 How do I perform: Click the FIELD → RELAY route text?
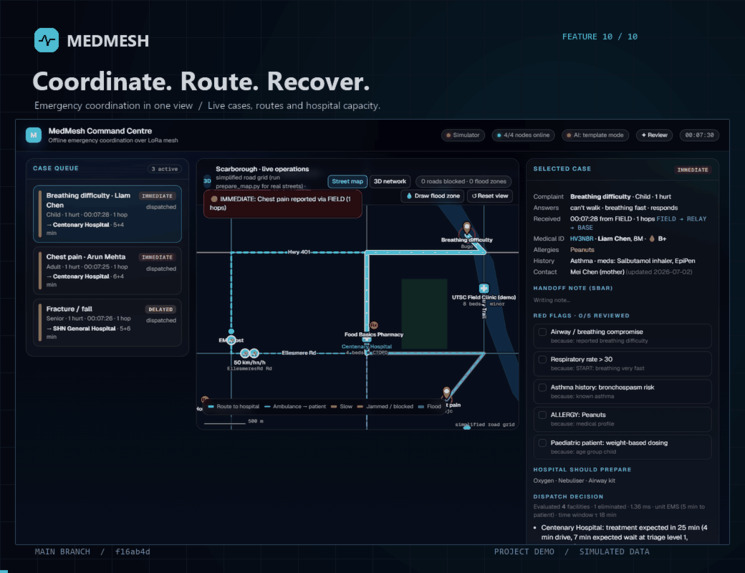coord(681,219)
